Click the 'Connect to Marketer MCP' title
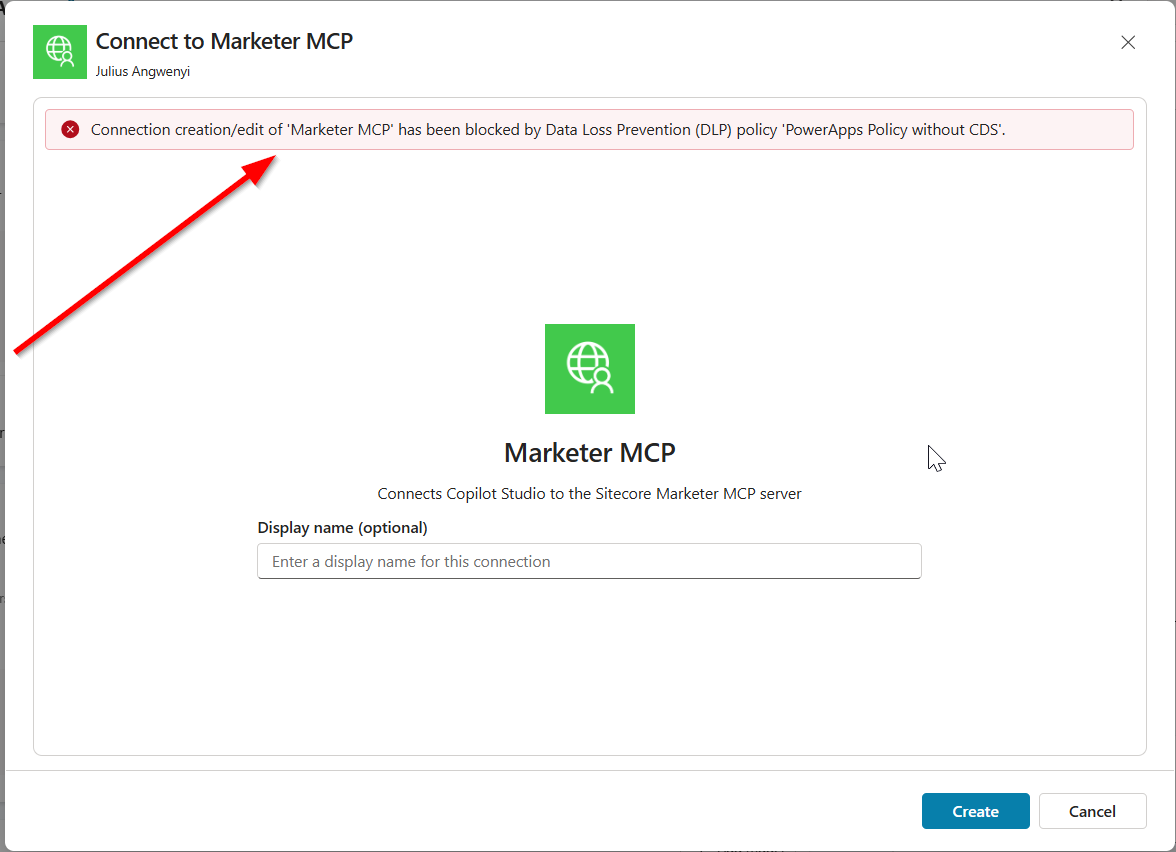 224,41
